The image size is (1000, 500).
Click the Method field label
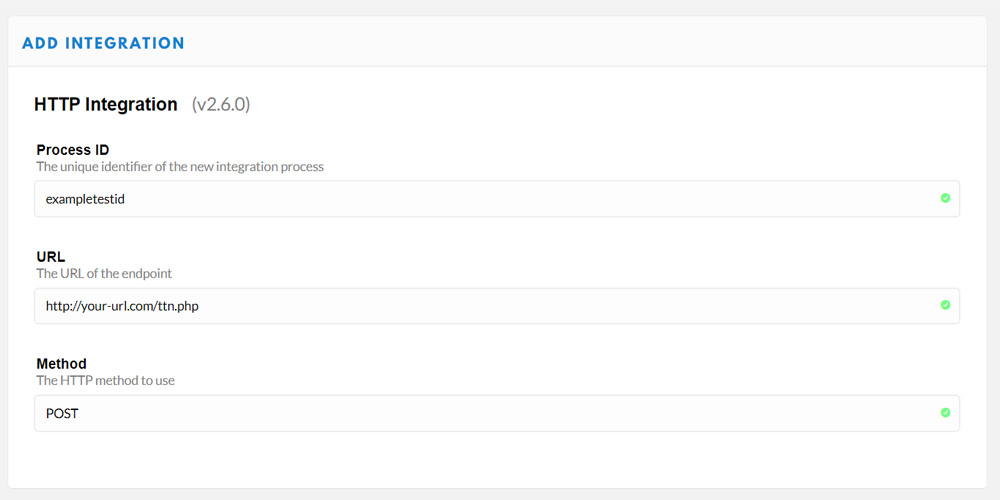[61, 364]
